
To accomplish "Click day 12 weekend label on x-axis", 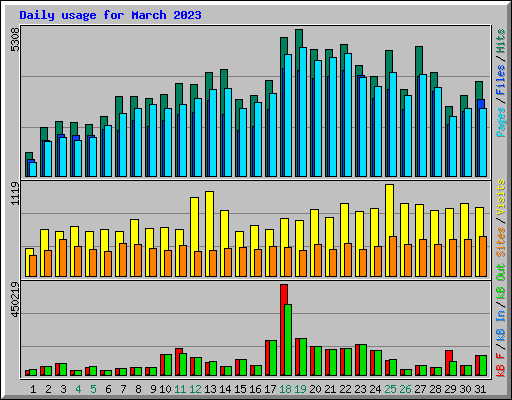I will (195, 389).
